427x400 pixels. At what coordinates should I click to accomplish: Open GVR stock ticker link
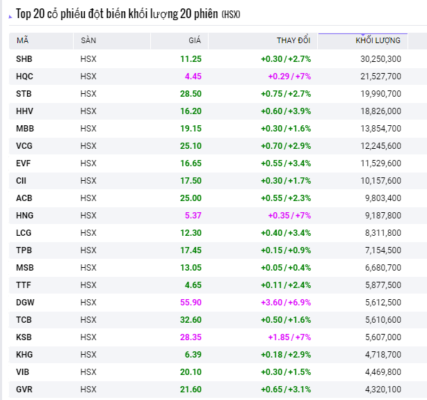point(24,389)
